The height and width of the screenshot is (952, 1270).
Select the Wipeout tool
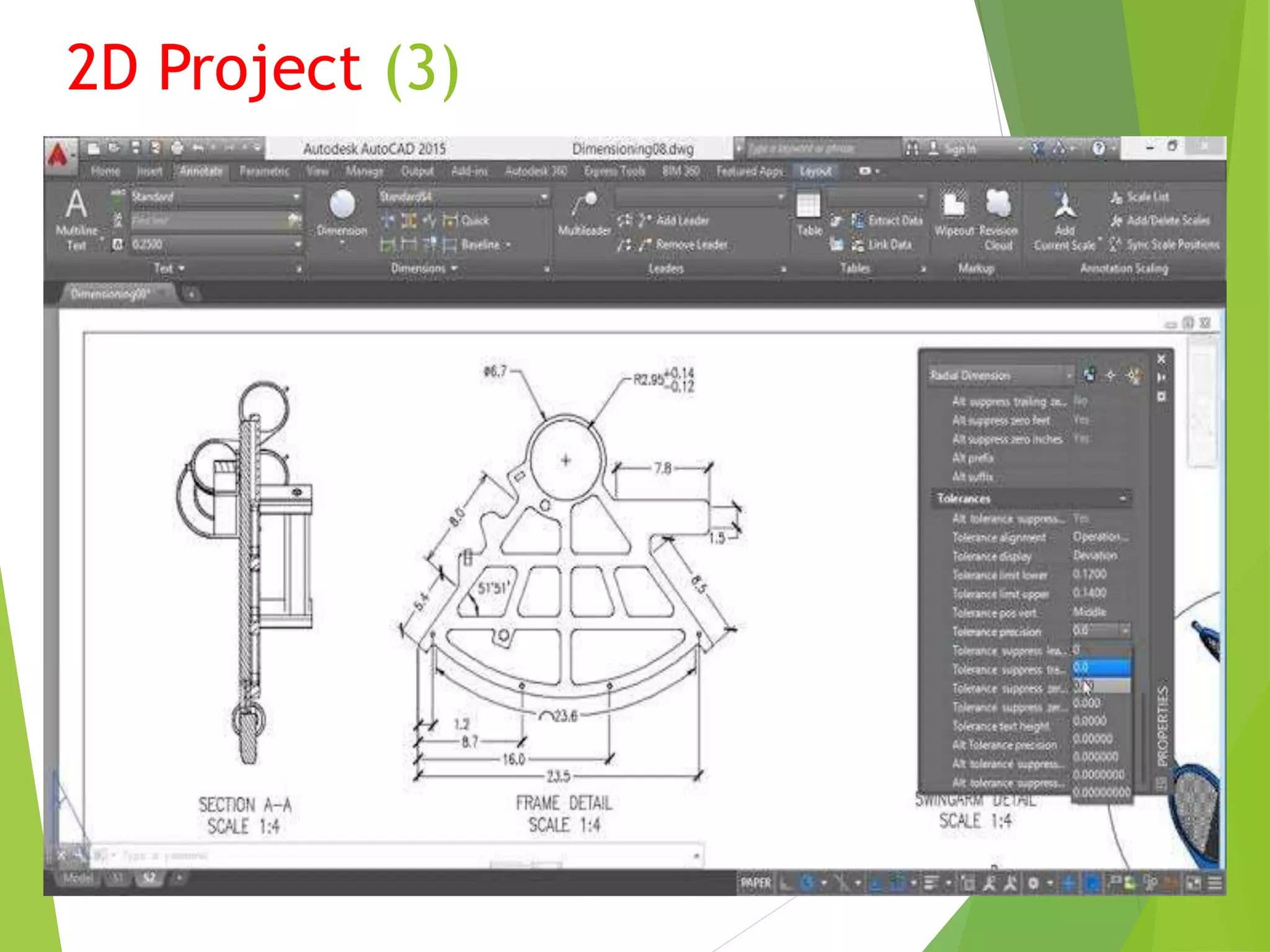954,214
